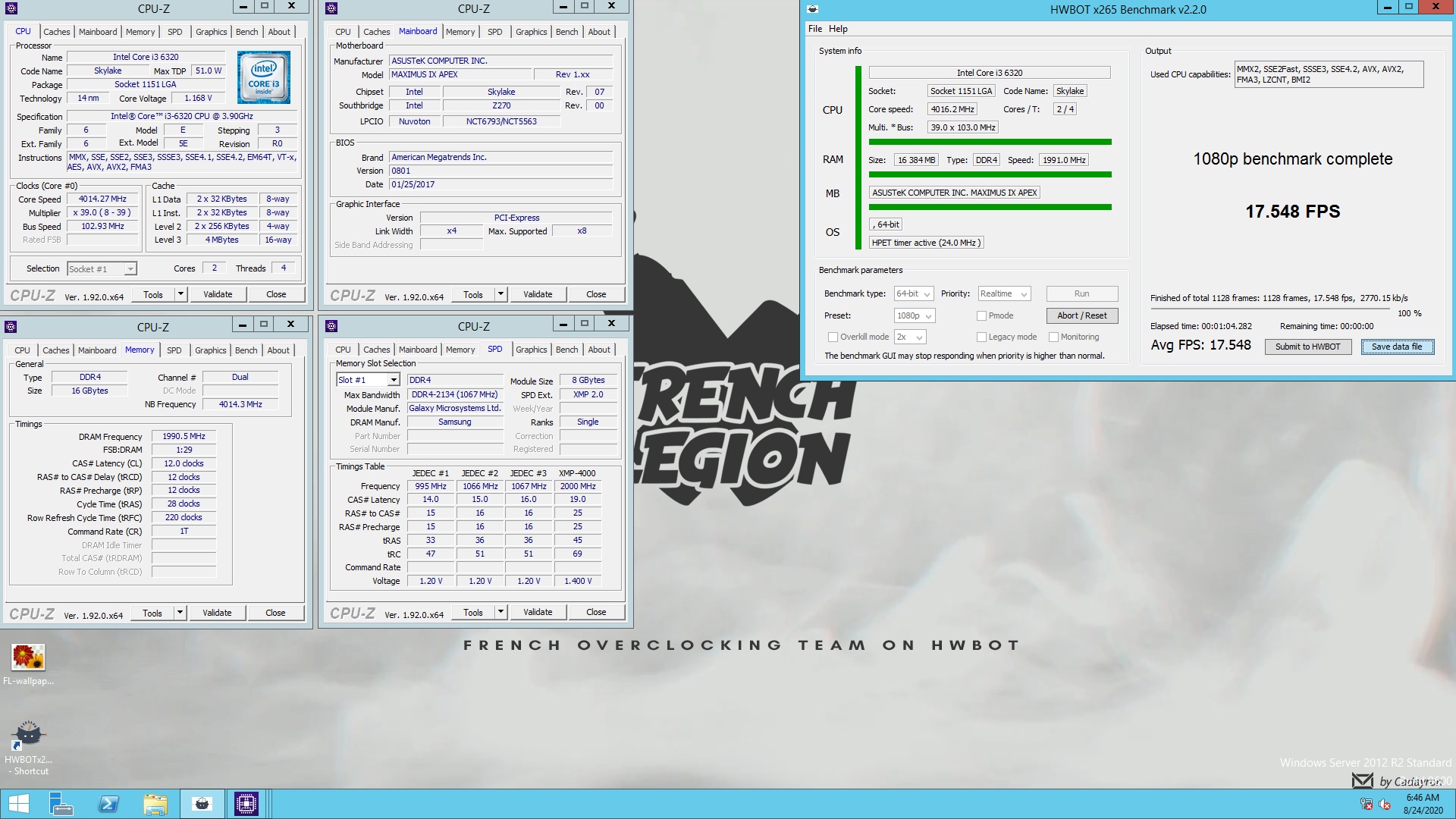The image size is (1456, 819).
Task: Click the system clock showing 6:46 AM
Action: point(1423,798)
